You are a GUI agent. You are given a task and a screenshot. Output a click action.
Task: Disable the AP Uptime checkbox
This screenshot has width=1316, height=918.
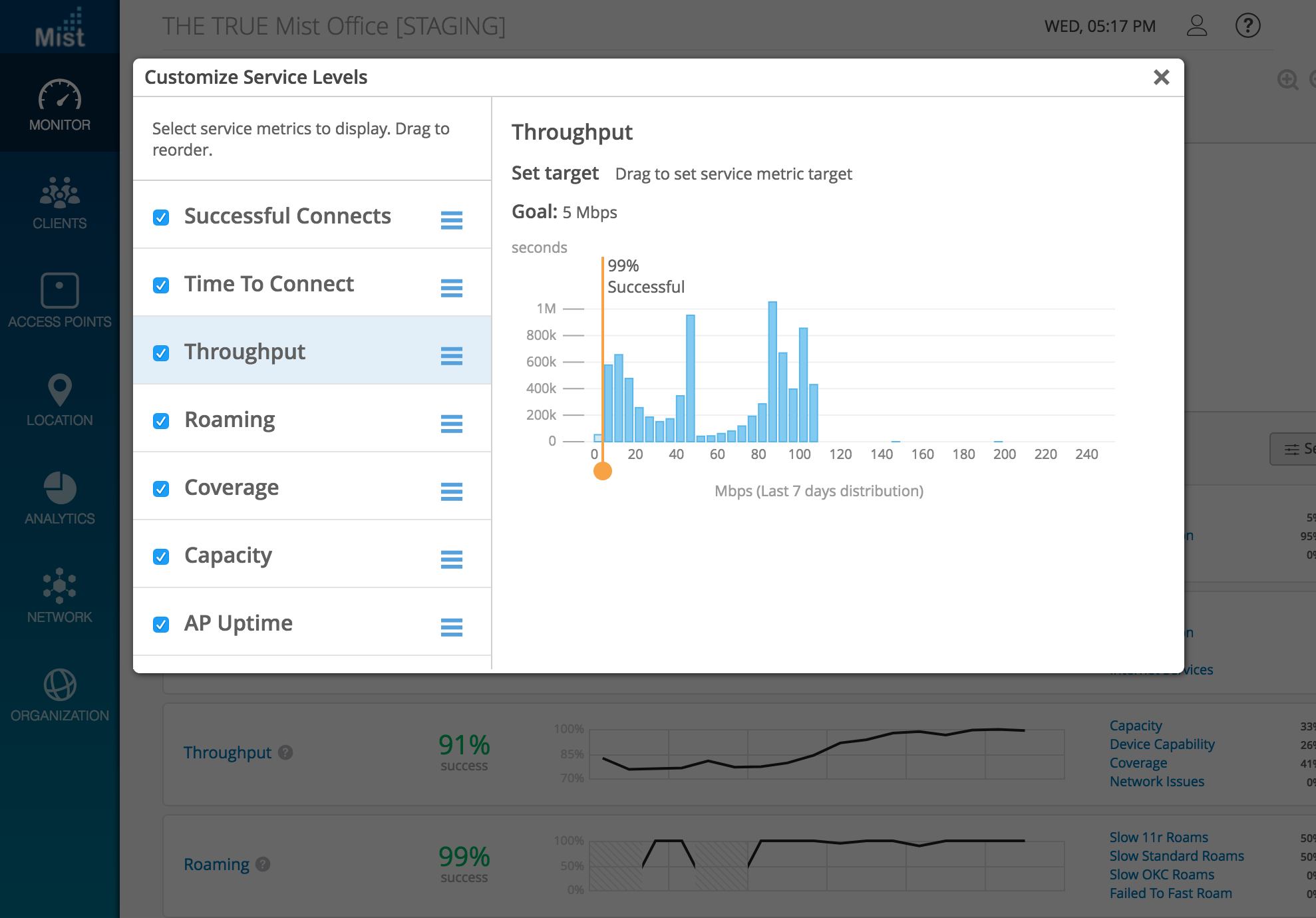(x=161, y=625)
